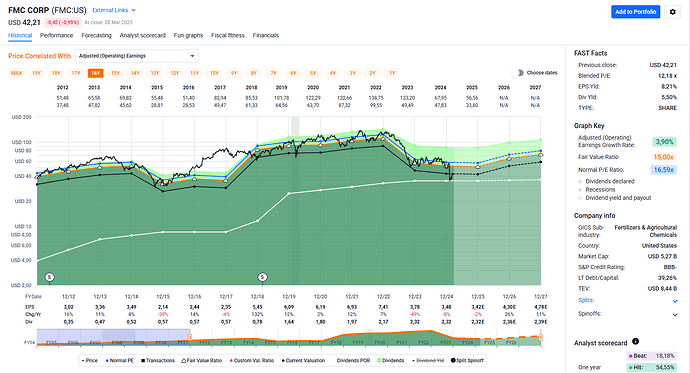Open the Fiscal fitness tab

point(228,36)
